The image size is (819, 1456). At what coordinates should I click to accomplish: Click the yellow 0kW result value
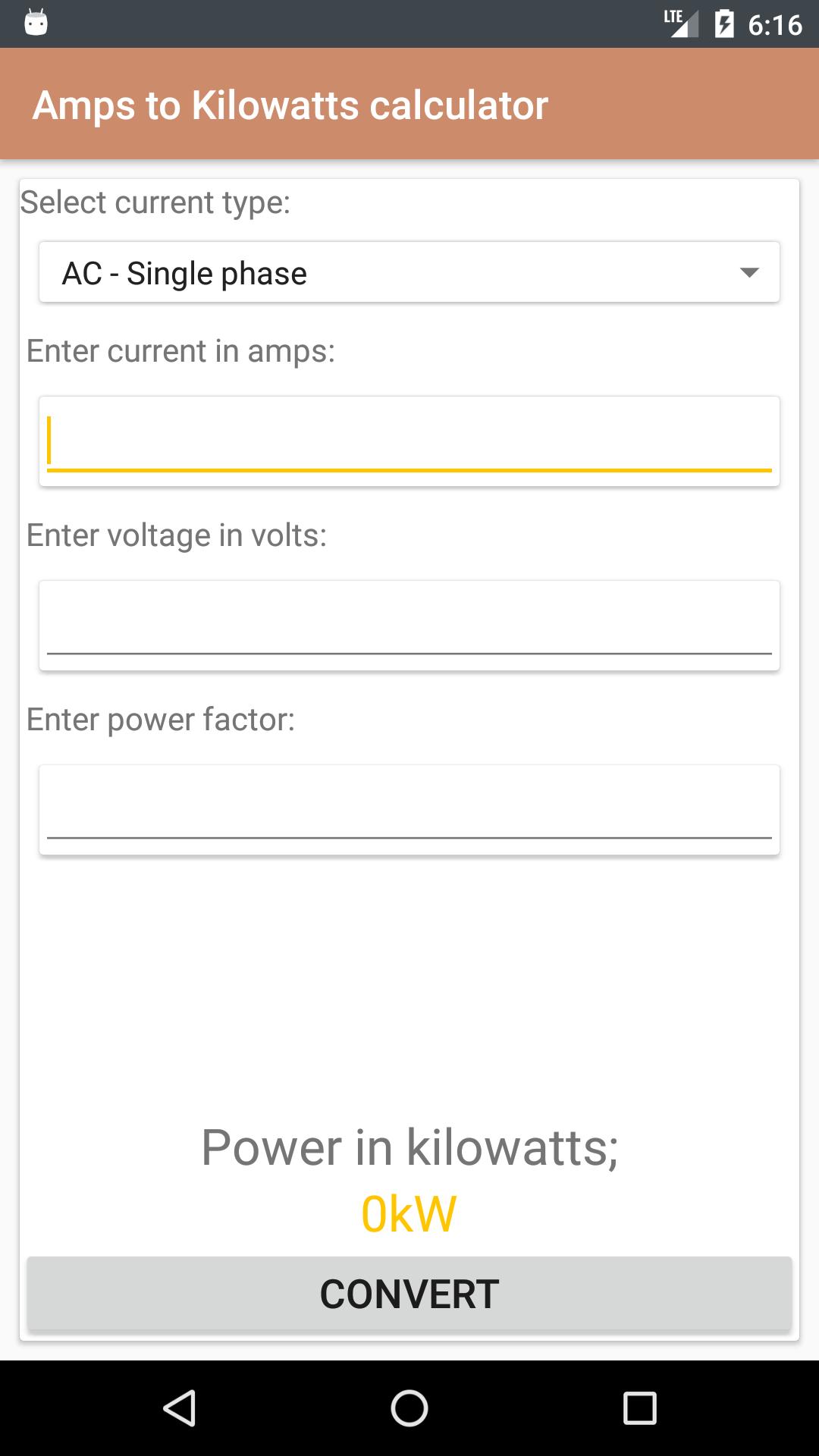409,1214
